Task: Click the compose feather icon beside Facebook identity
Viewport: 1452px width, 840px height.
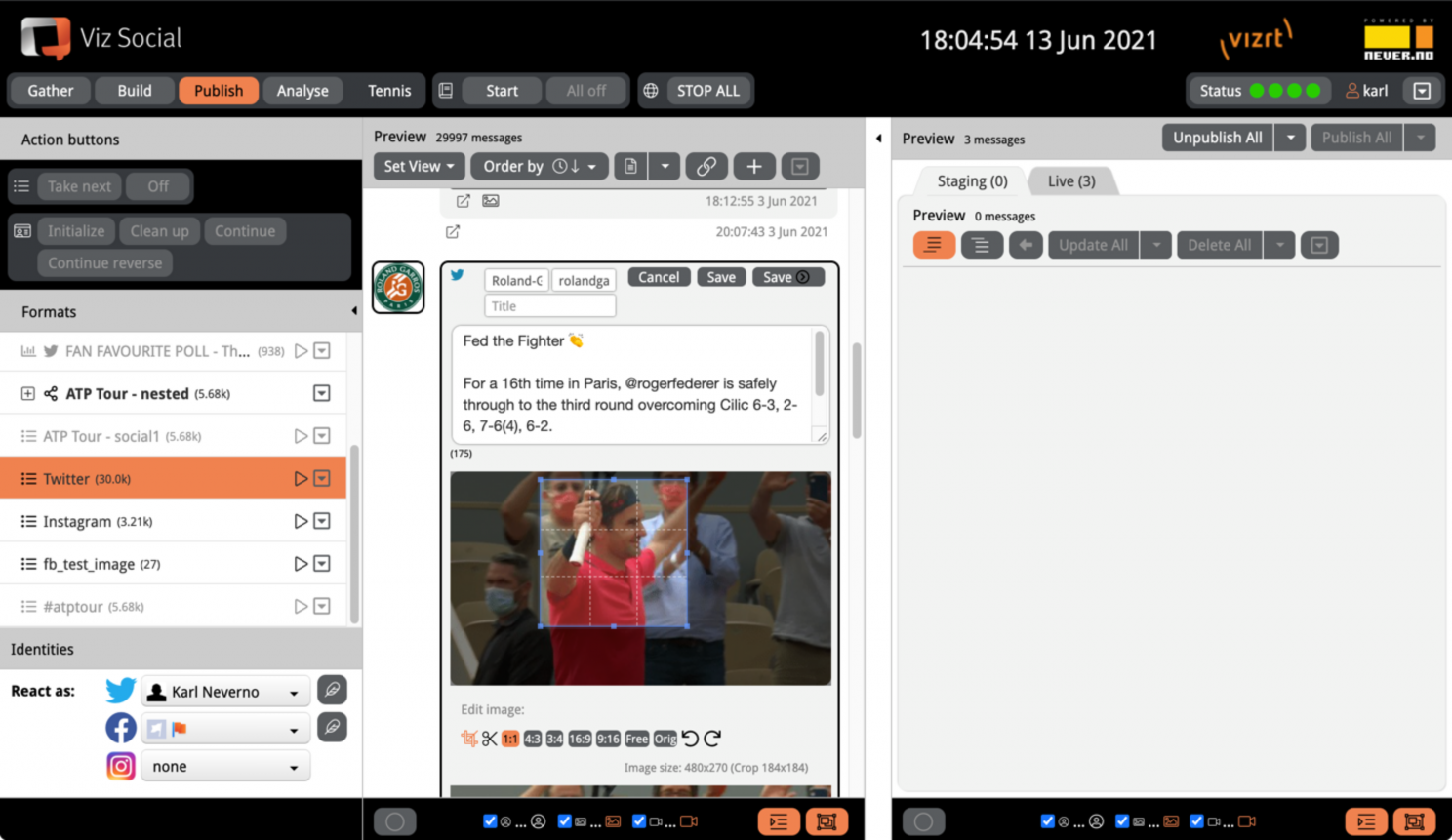Action: coord(333,728)
